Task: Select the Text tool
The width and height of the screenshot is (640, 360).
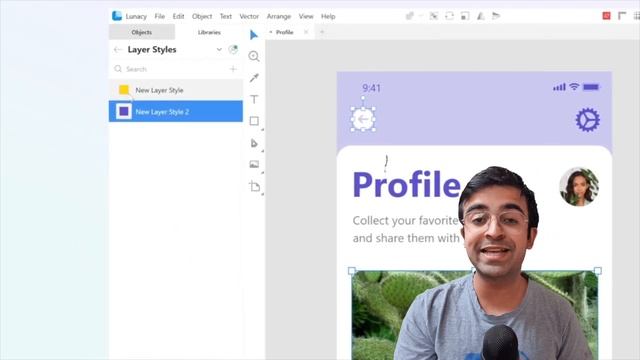Action: tap(254, 99)
